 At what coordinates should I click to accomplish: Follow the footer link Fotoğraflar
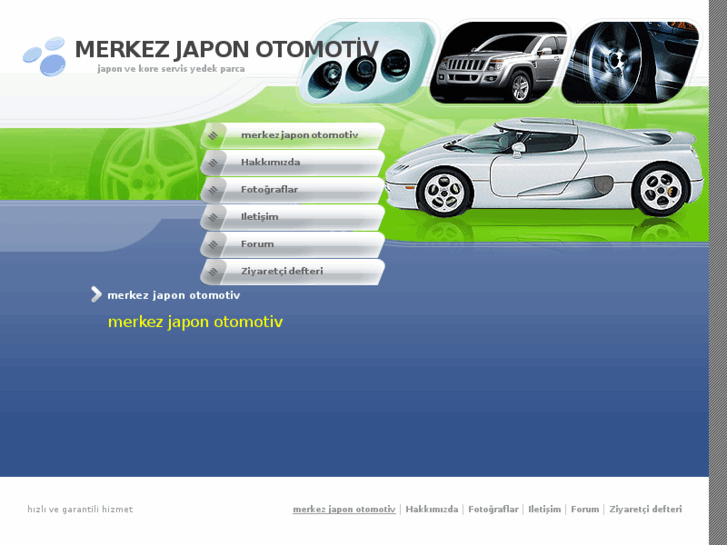pyautogui.click(x=493, y=509)
